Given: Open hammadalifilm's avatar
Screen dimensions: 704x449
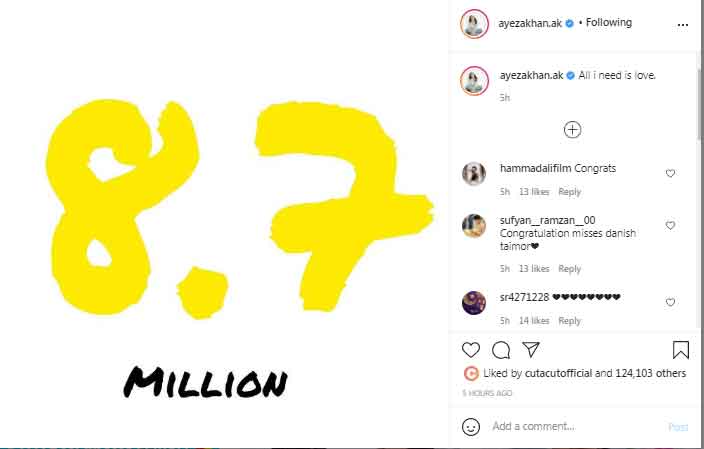Looking at the screenshot, I should tap(474, 174).
